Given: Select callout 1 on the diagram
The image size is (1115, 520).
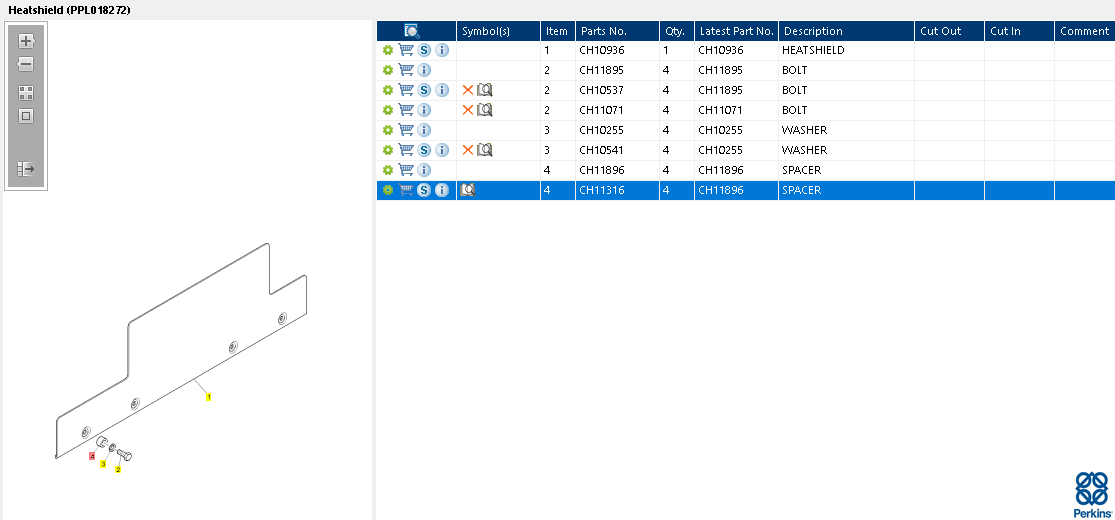Looking at the screenshot, I should pyautogui.click(x=208, y=397).
